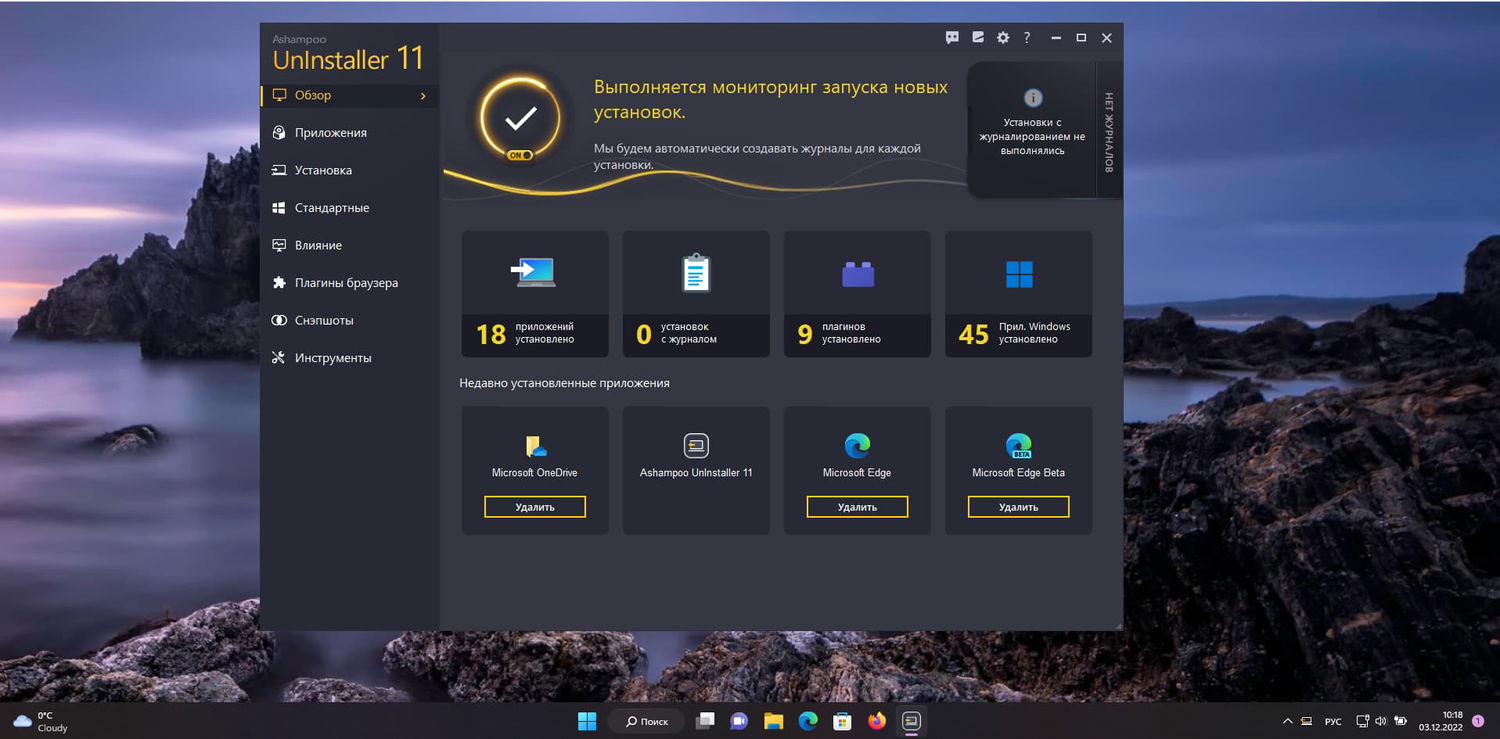The width and height of the screenshot is (1500, 739).
Task: Select Стандартные in the sidebar
Action: pyautogui.click(x=349, y=208)
